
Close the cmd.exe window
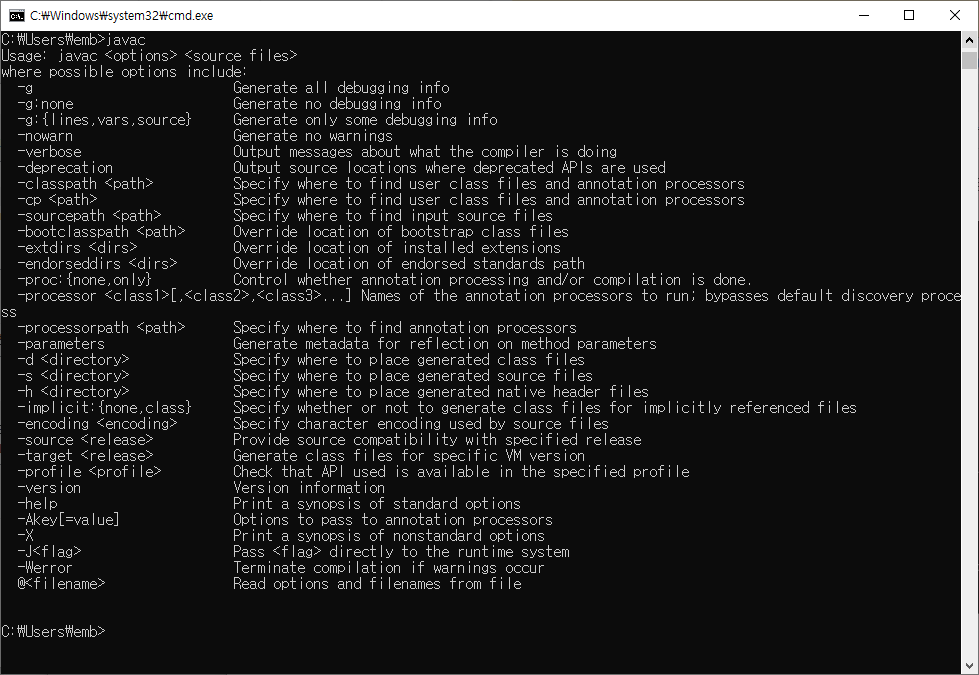[955, 15]
